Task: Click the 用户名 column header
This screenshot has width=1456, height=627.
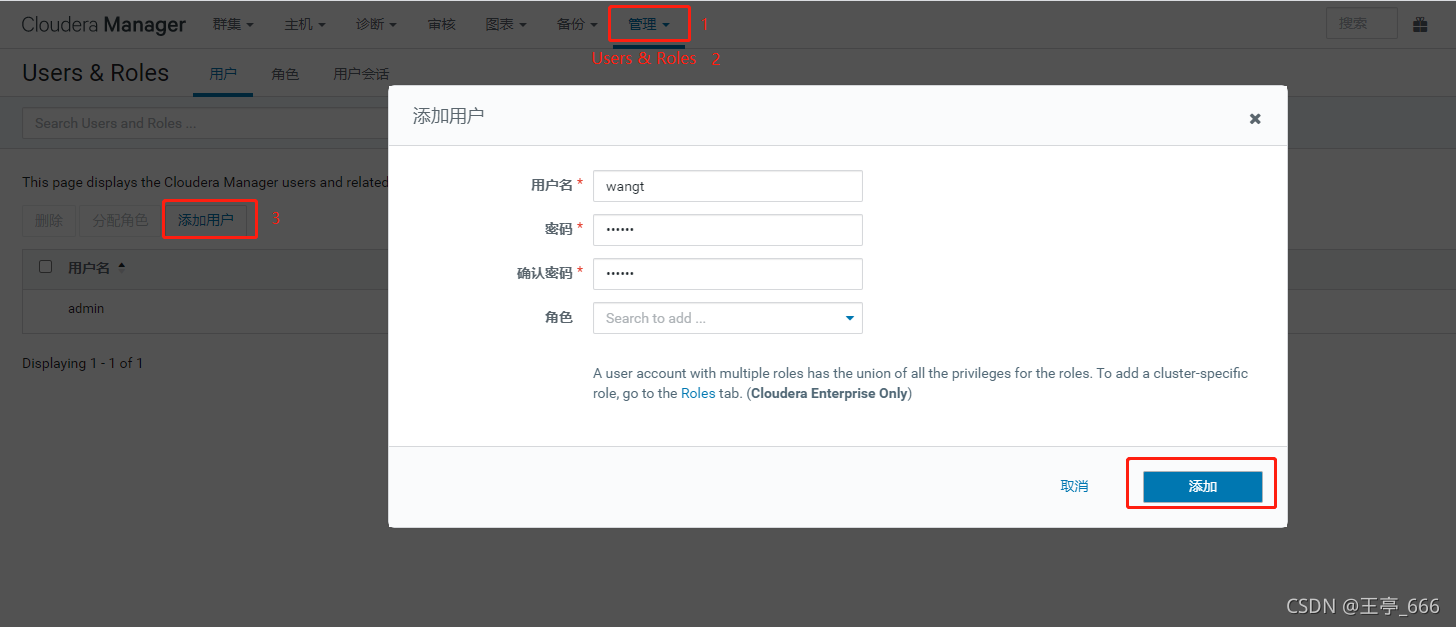Action: [89, 268]
